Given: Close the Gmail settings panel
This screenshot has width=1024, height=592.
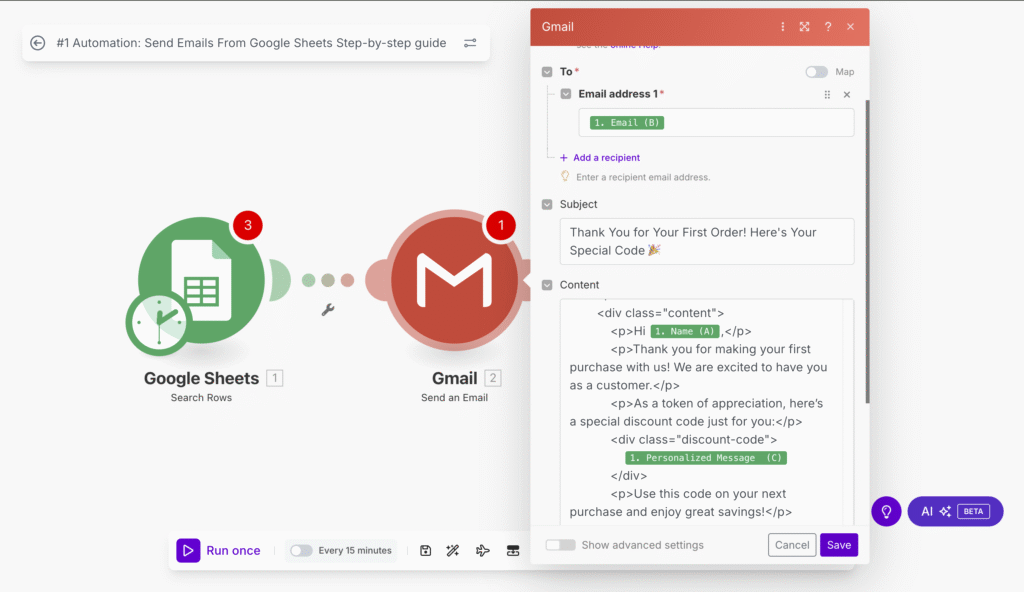Looking at the screenshot, I should (850, 27).
